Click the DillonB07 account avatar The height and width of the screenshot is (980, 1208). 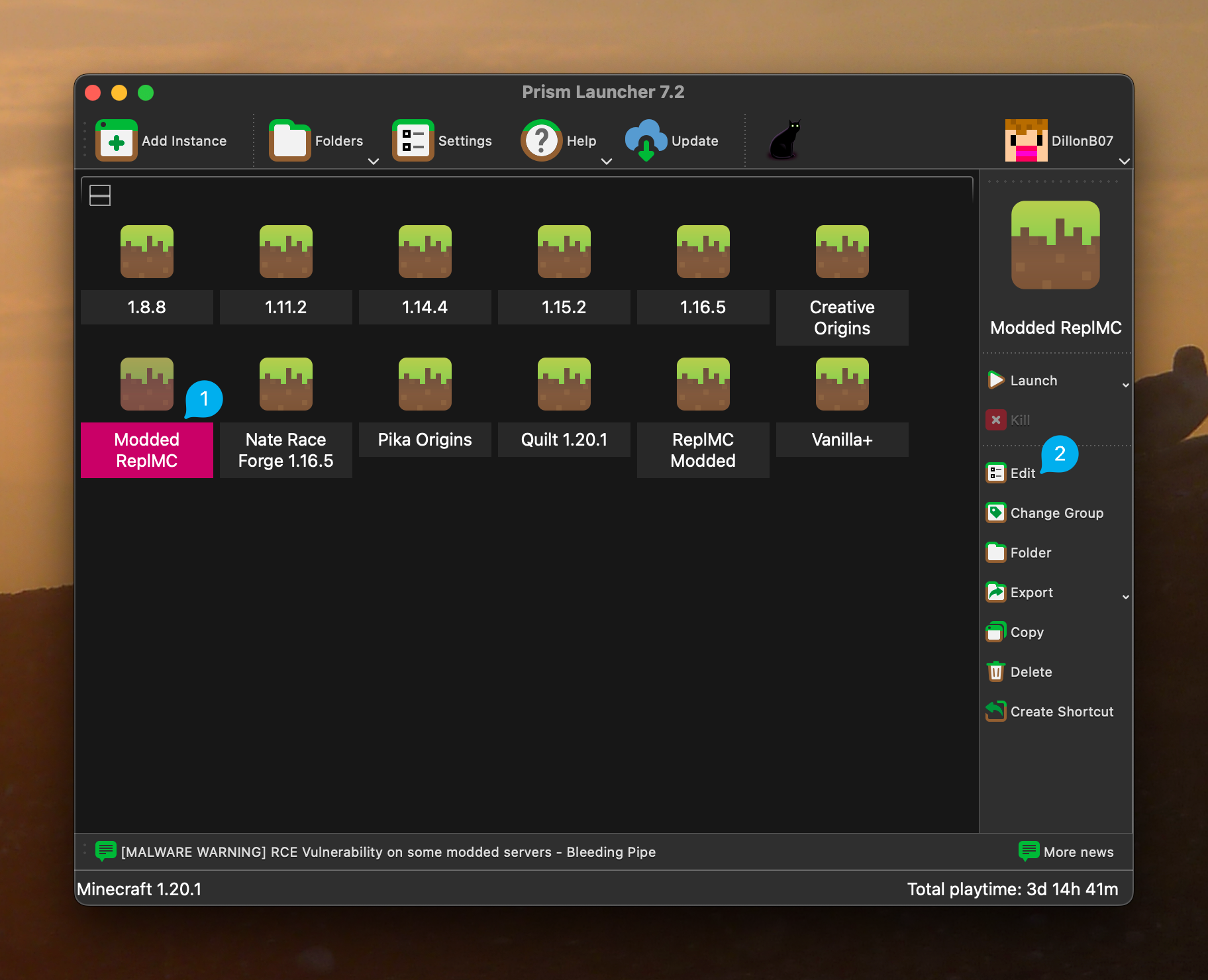coord(1026,140)
